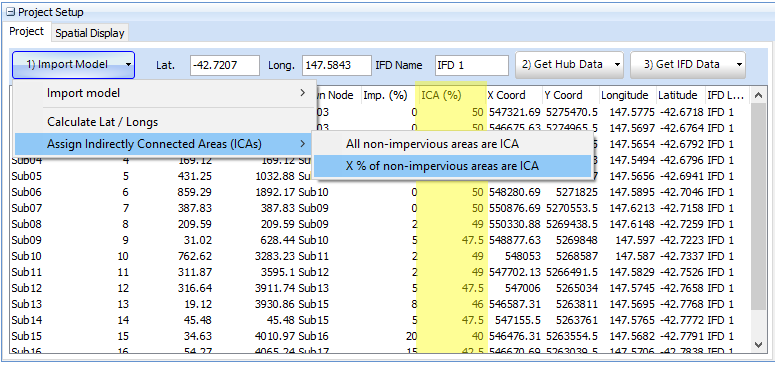775x365 pixels.
Task: Choose X % of non-impervious areas are ICA
Action: point(452,167)
